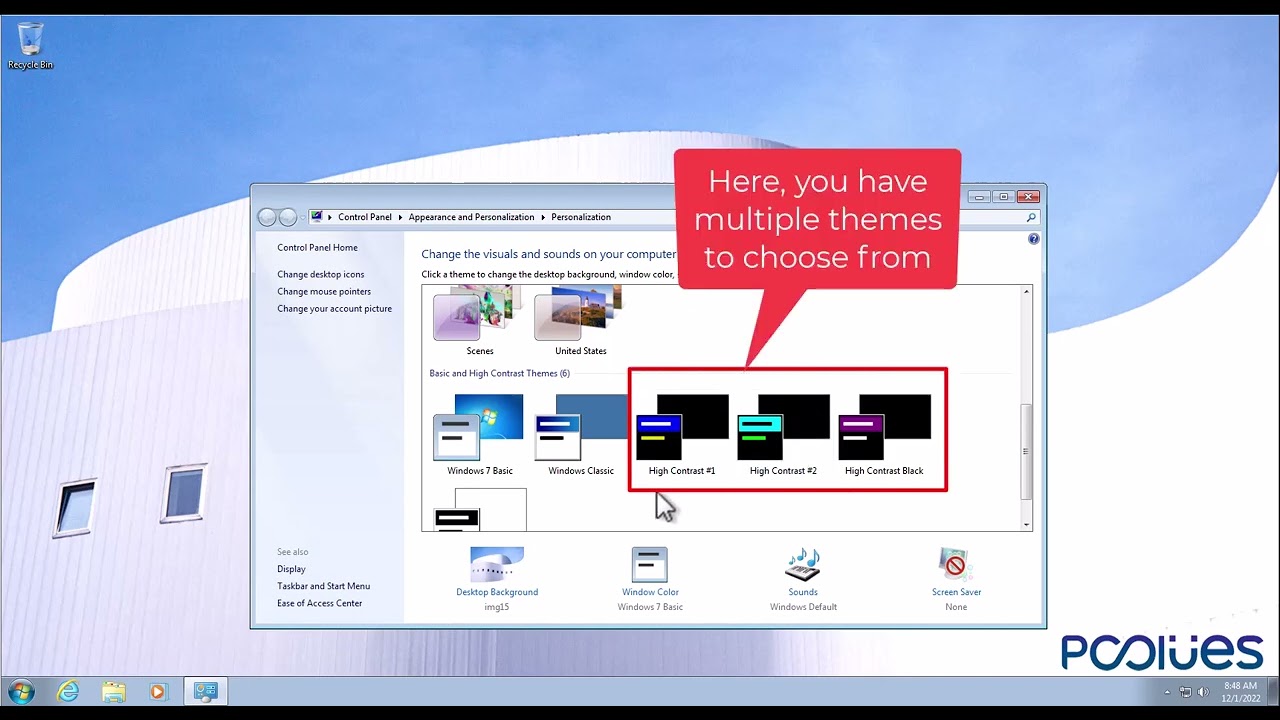The height and width of the screenshot is (720, 1280).
Task: Select the High Contrast White theme thumbnail
Action: [x=480, y=509]
